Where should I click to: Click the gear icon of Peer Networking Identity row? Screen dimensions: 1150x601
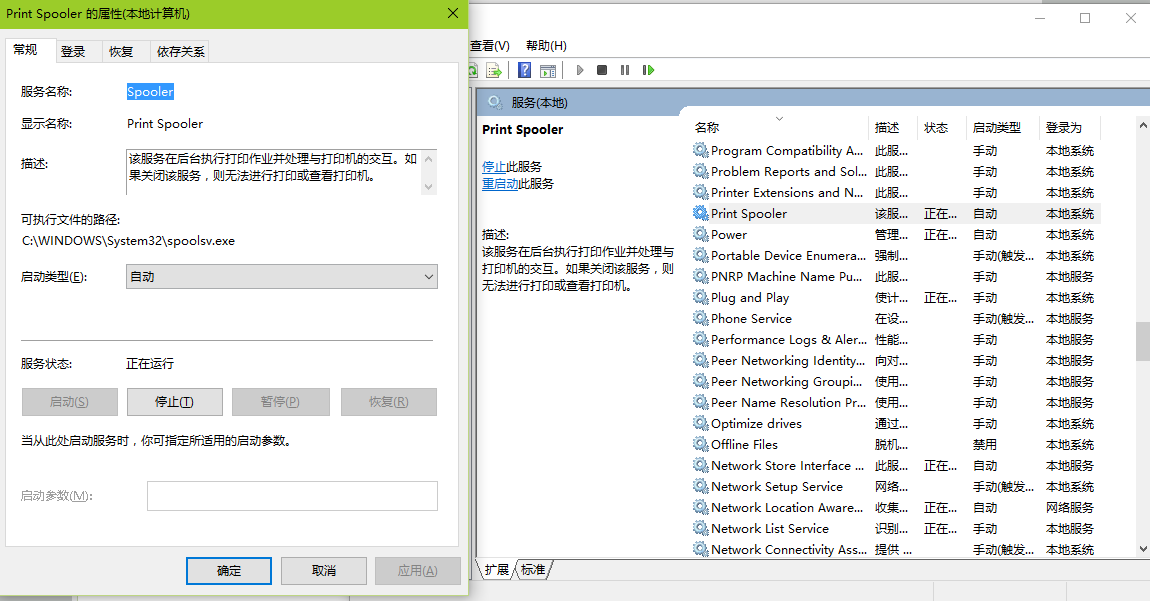click(700, 361)
